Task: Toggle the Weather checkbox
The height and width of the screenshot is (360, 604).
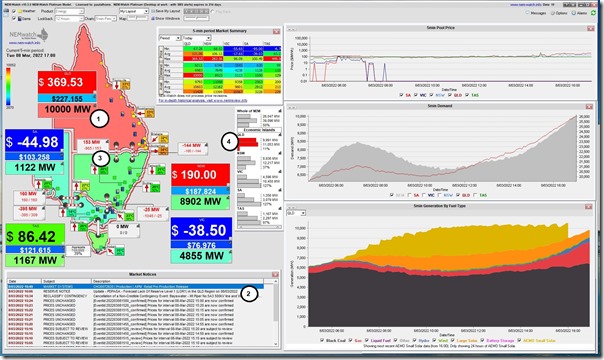Action: 14,11
